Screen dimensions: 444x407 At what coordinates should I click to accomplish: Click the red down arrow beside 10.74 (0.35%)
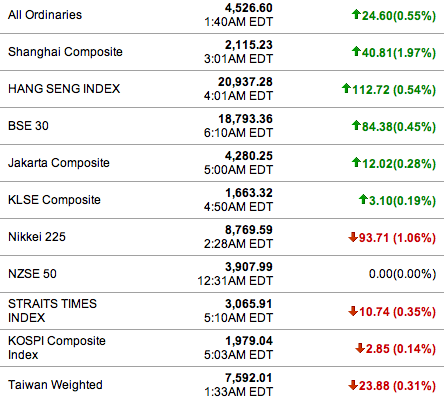click(353, 311)
